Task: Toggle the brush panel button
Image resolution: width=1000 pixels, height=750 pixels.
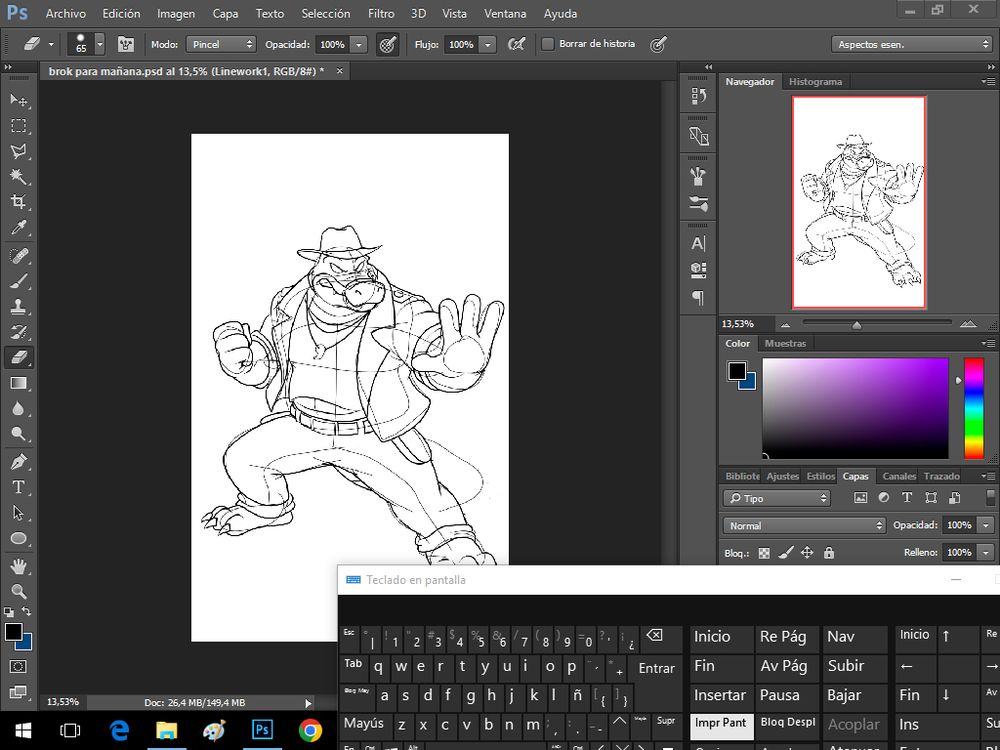Action: pos(126,44)
